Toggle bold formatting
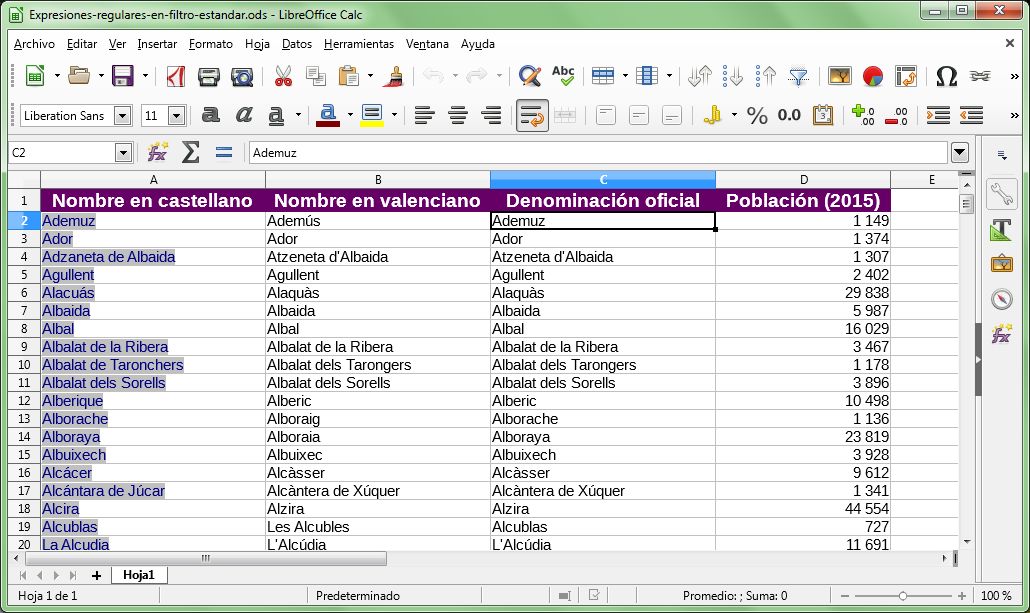Screen dimensions: 1030x613 (210, 115)
